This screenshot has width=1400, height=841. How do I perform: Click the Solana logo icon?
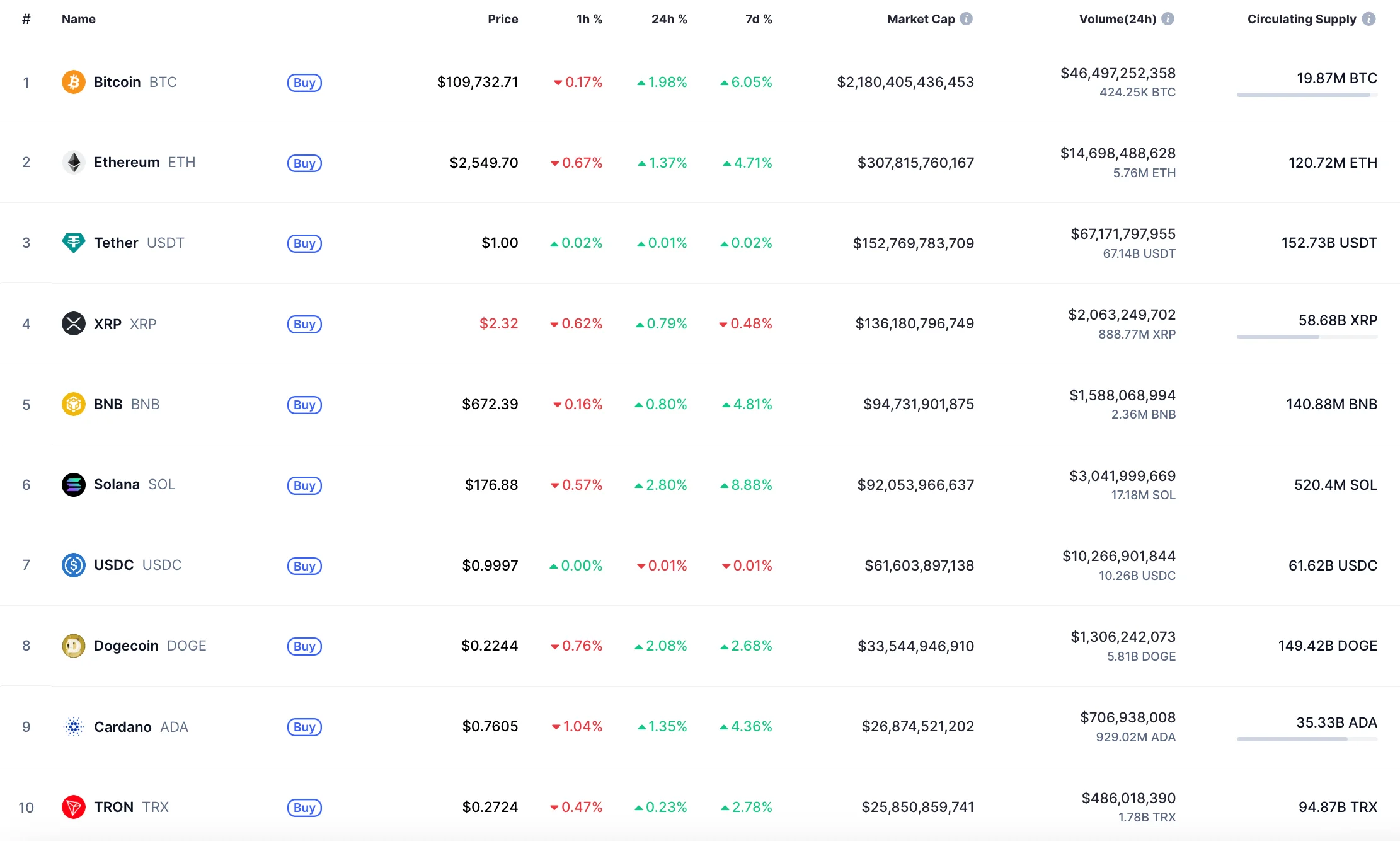coord(73,485)
